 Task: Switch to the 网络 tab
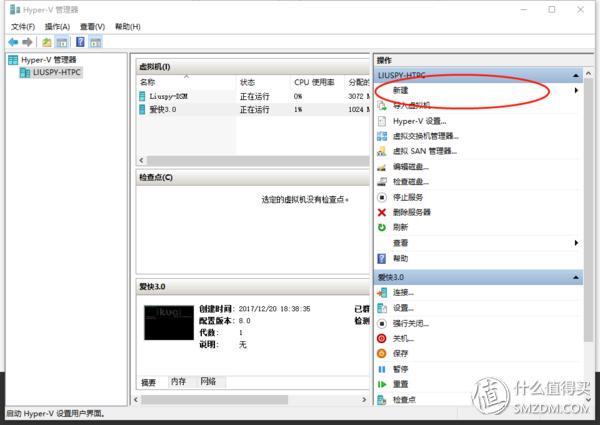pyautogui.click(x=209, y=381)
